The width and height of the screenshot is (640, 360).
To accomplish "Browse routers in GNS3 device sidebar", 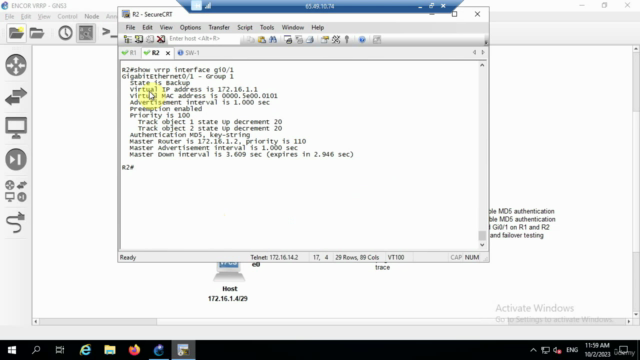I will click(16, 65).
